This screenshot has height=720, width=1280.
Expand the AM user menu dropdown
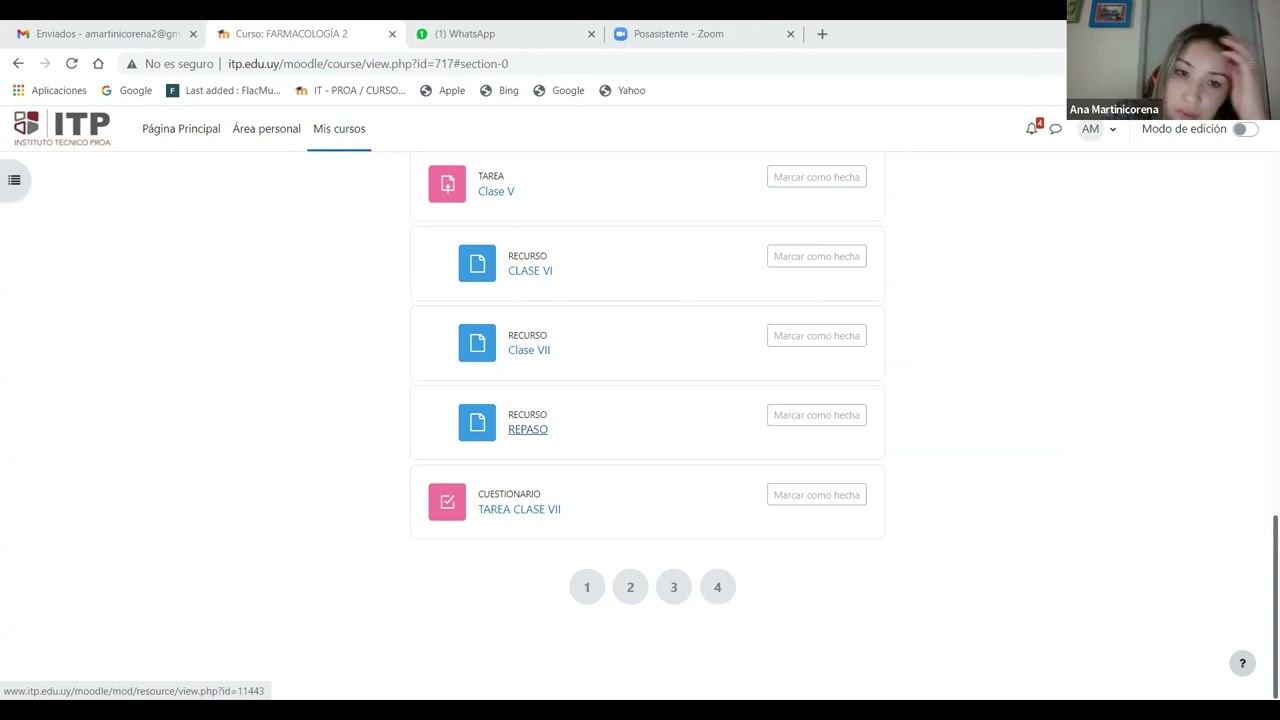point(1098,129)
